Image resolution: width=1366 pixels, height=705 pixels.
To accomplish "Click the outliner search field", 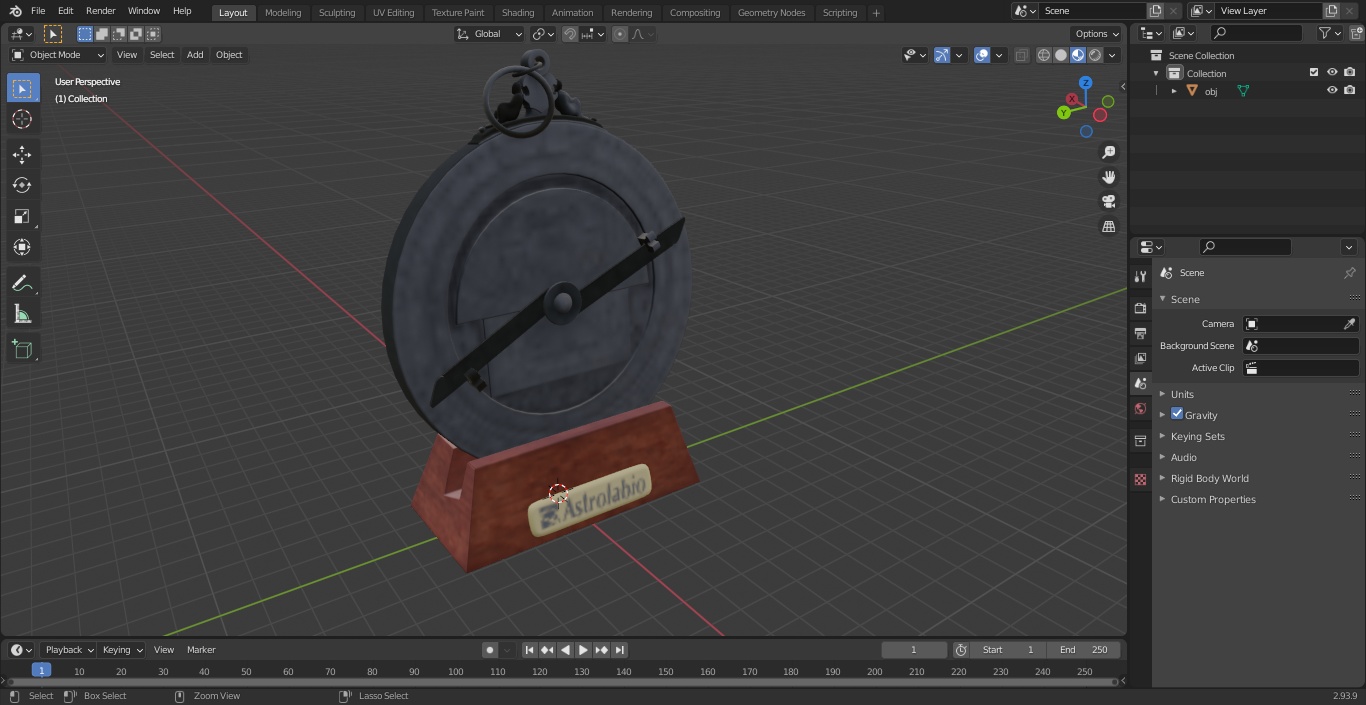I will click(x=1256, y=33).
